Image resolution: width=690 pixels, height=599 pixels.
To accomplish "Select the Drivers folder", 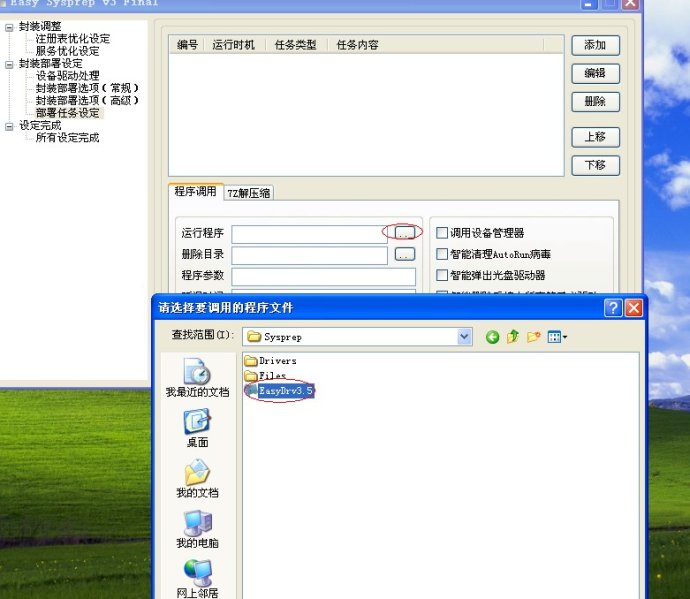I will pyautogui.click(x=270, y=361).
